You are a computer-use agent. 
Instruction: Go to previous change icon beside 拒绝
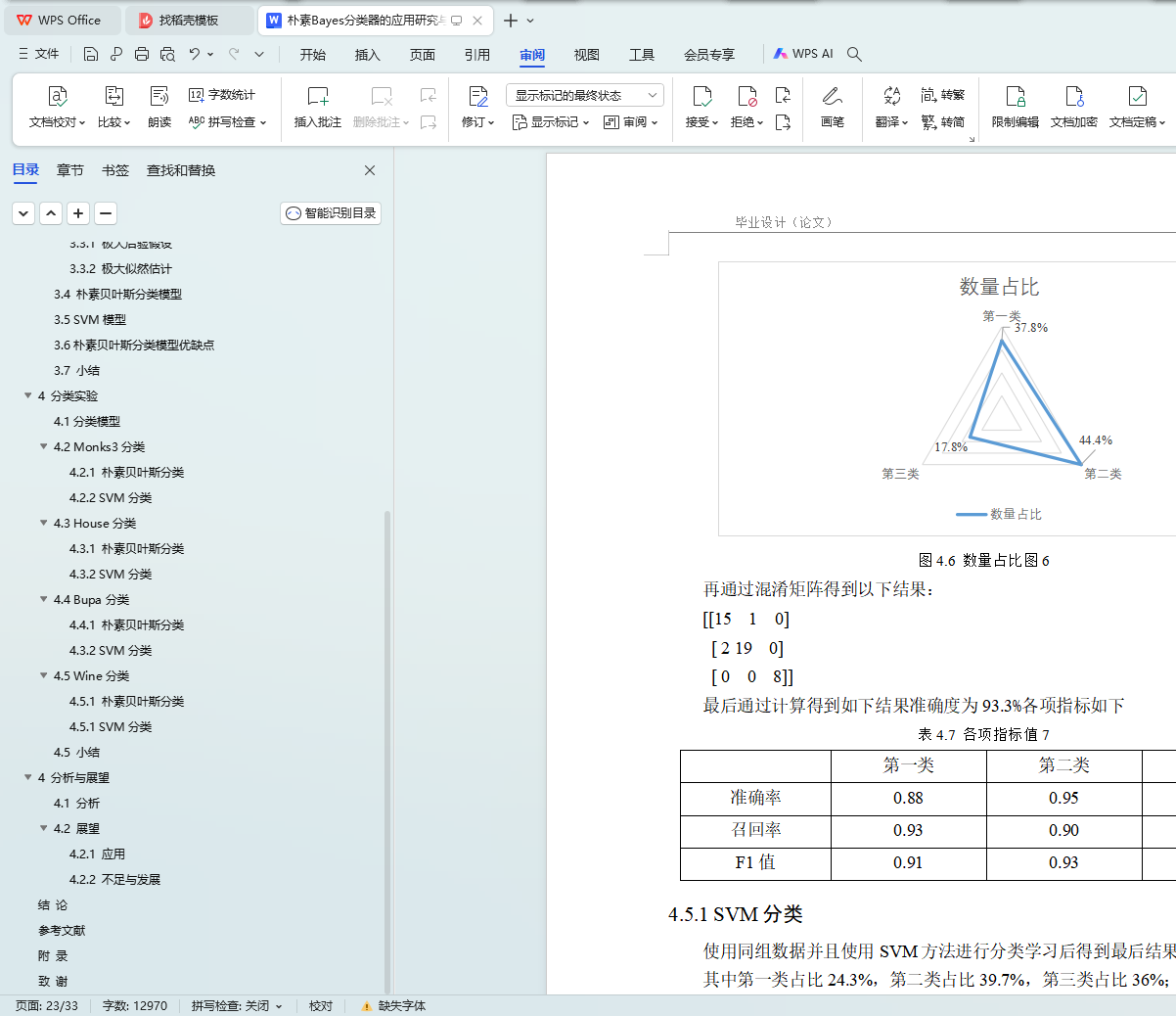tap(783, 95)
